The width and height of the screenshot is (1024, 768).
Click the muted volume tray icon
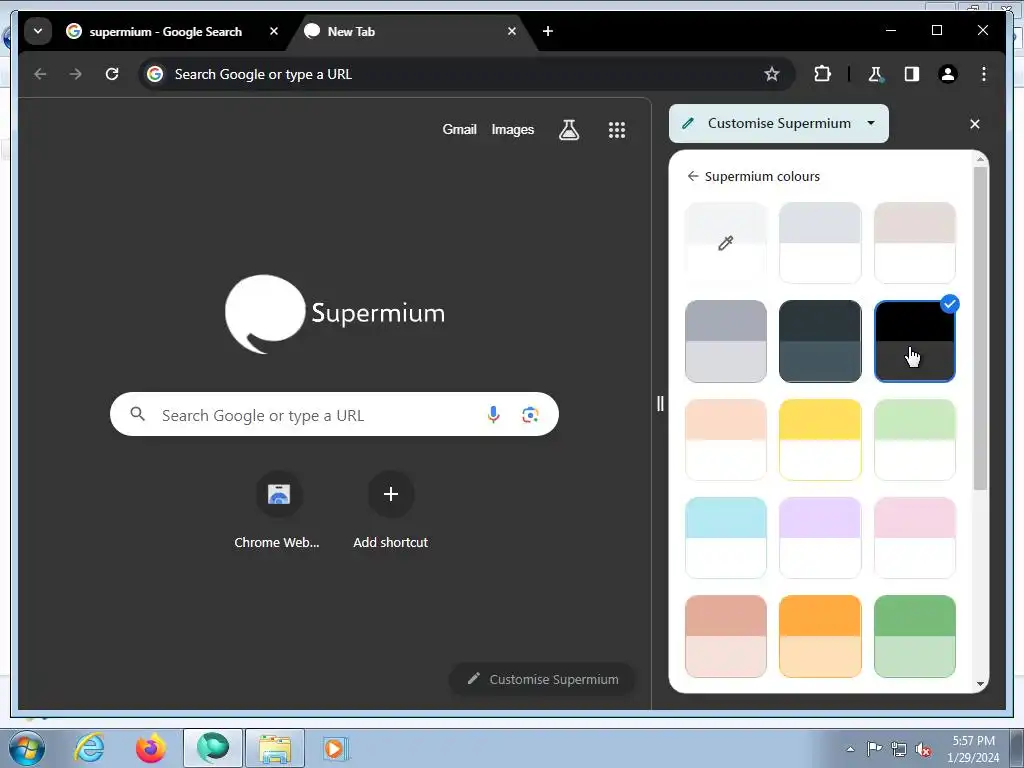tap(923, 750)
